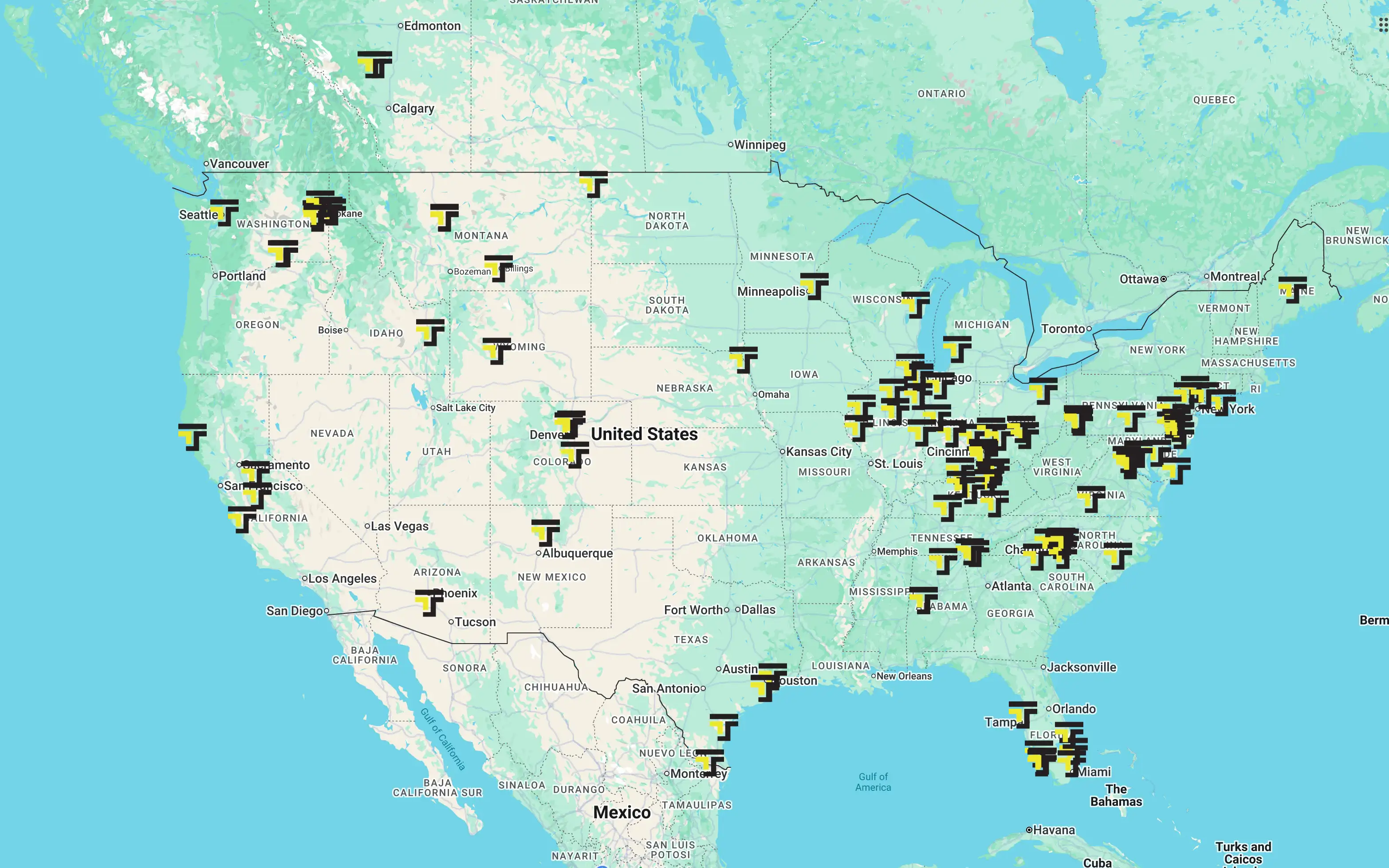Click the Vancouver city label

(239, 164)
